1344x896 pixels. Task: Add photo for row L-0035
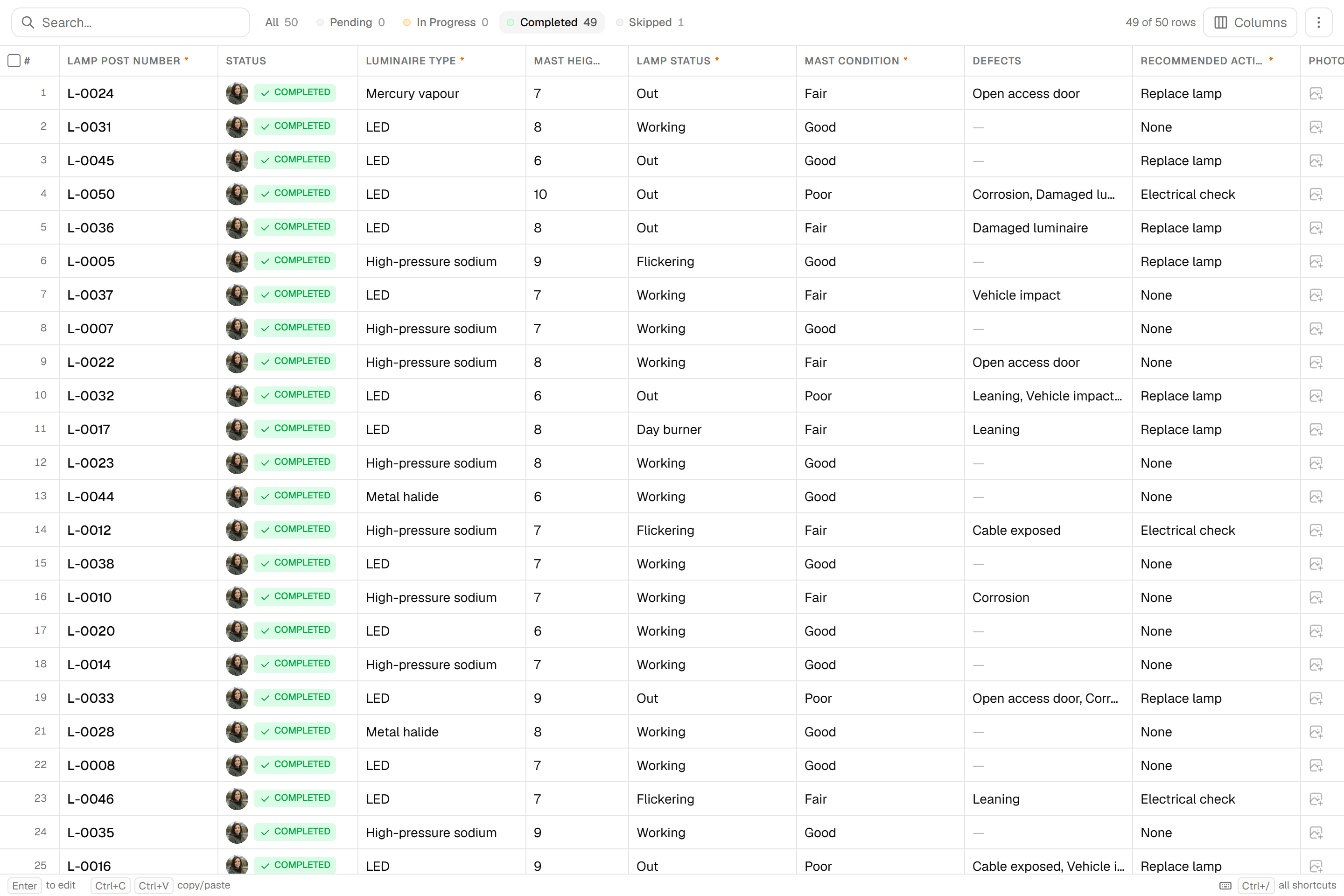1316,833
